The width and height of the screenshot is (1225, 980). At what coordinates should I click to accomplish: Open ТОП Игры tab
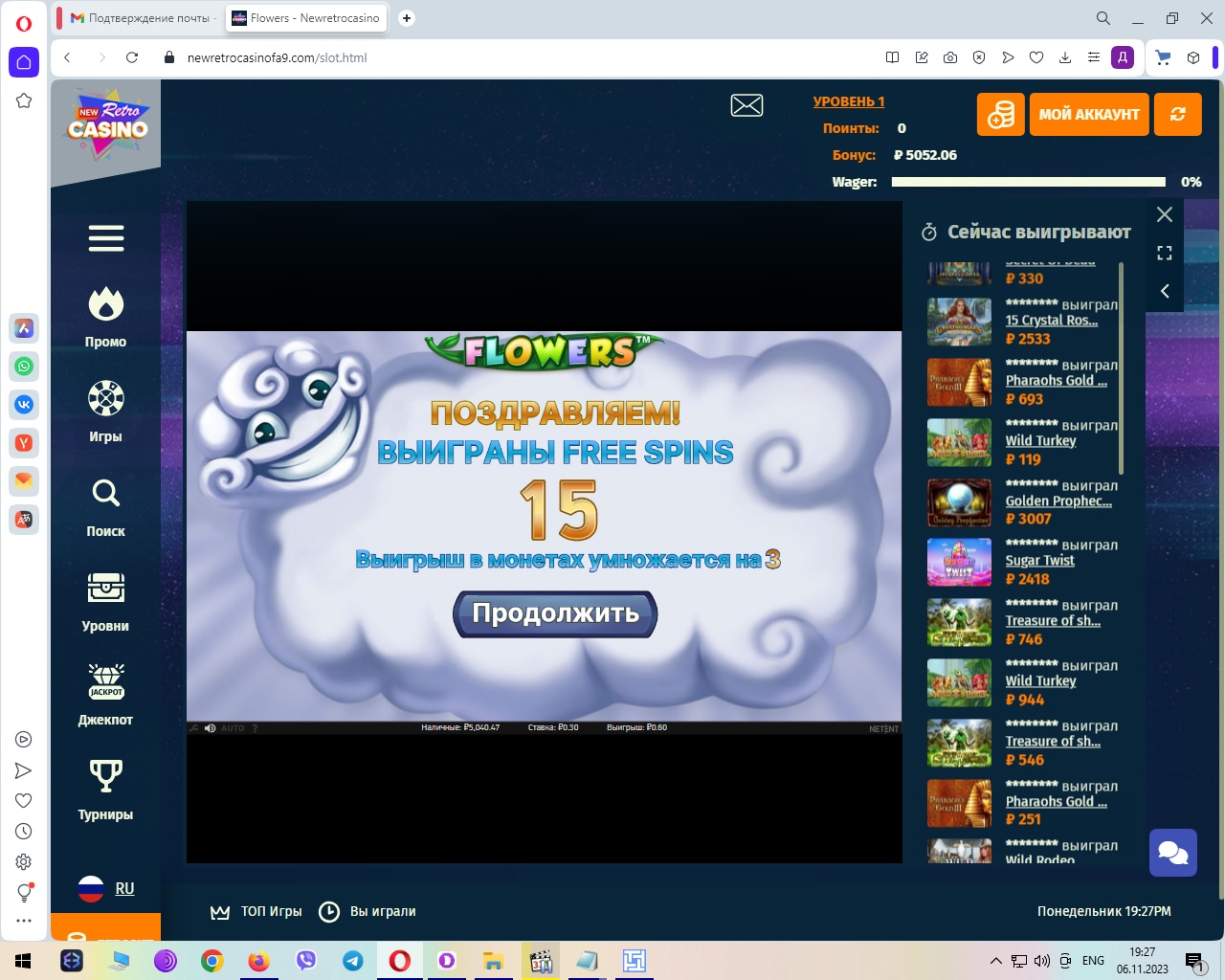(256, 912)
